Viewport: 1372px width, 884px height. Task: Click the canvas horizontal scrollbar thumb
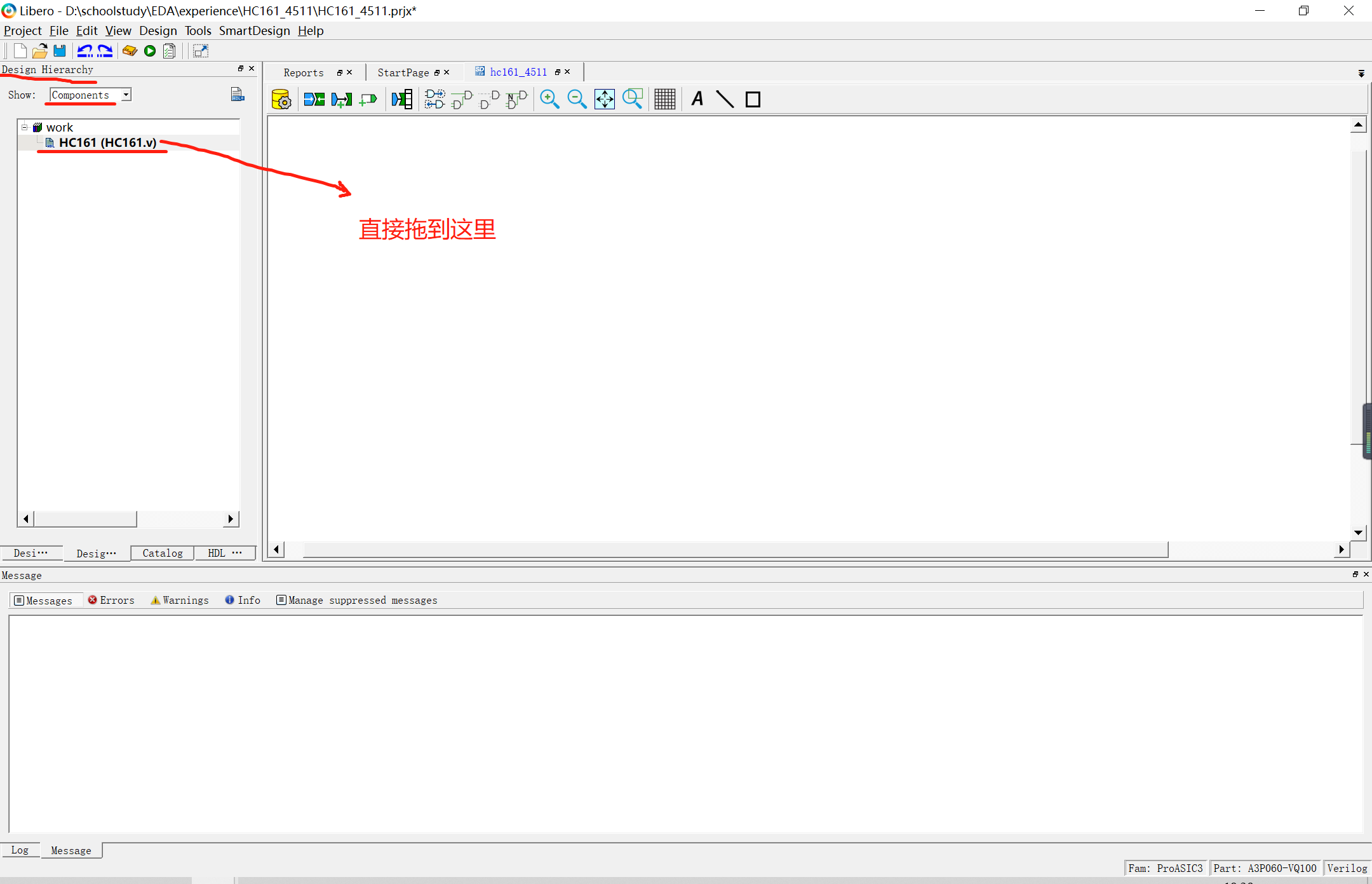pos(735,549)
